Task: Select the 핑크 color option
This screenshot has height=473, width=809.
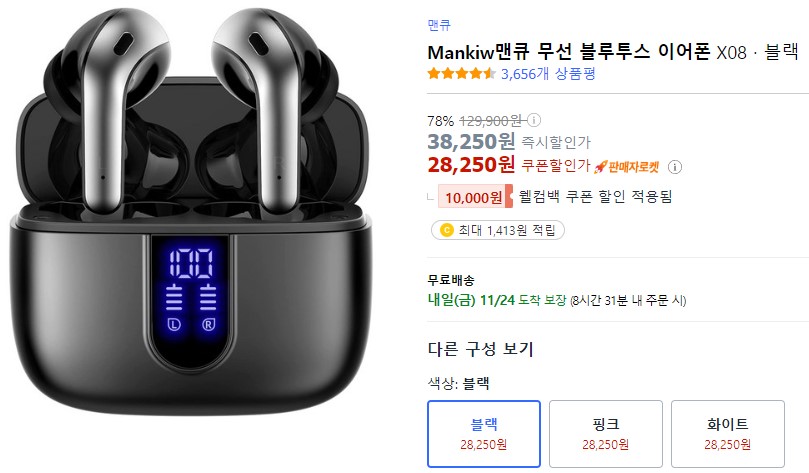Action: coord(606,434)
